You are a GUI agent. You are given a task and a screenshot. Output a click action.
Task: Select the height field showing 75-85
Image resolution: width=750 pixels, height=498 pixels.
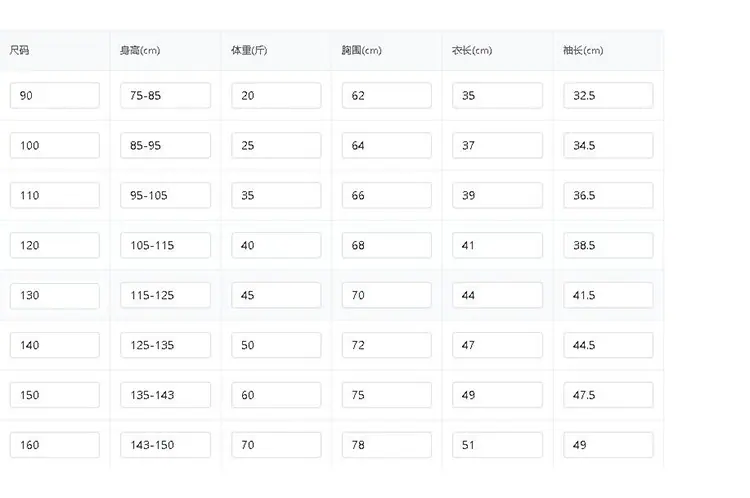point(165,96)
